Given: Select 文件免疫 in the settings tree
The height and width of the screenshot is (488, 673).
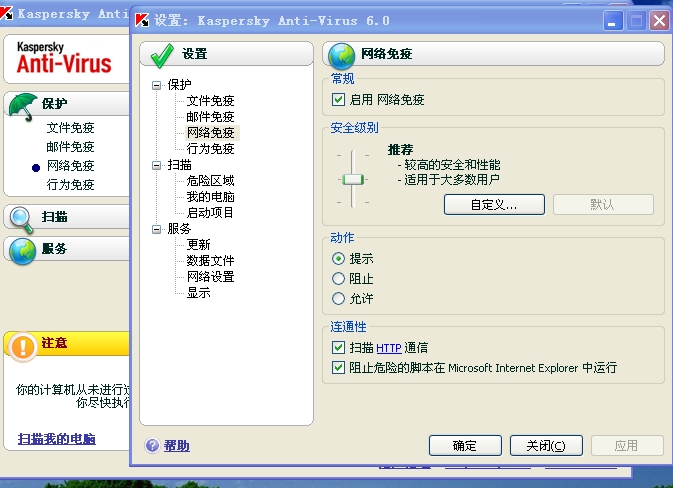Looking at the screenshot, I should point(210,101).
